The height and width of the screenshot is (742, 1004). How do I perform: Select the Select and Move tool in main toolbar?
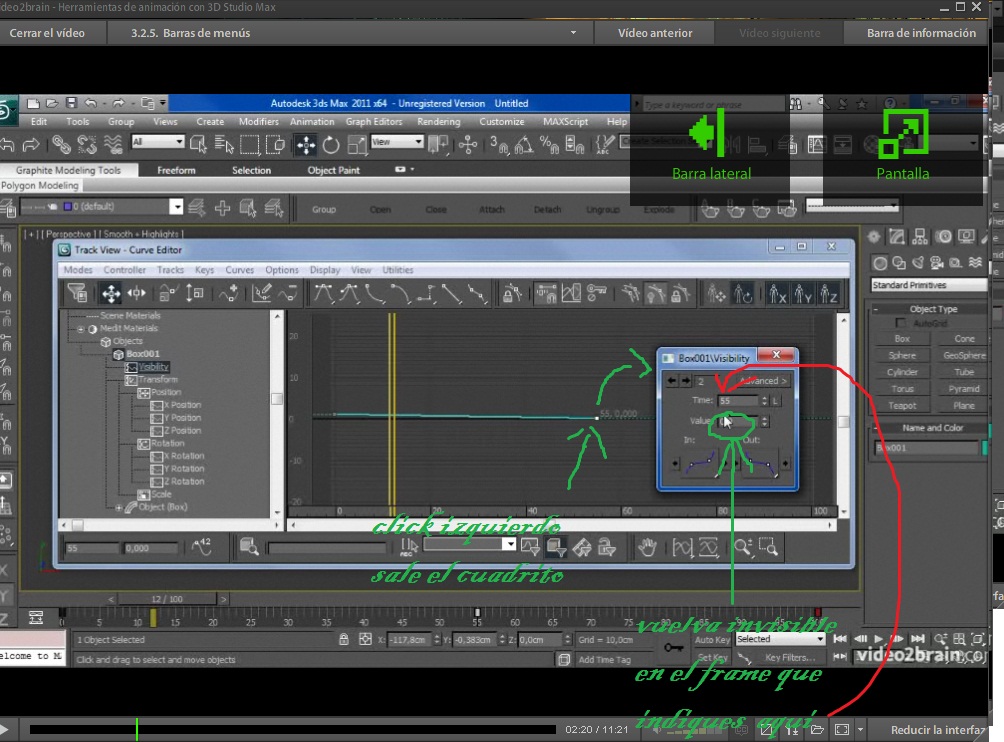click(305, 145)
